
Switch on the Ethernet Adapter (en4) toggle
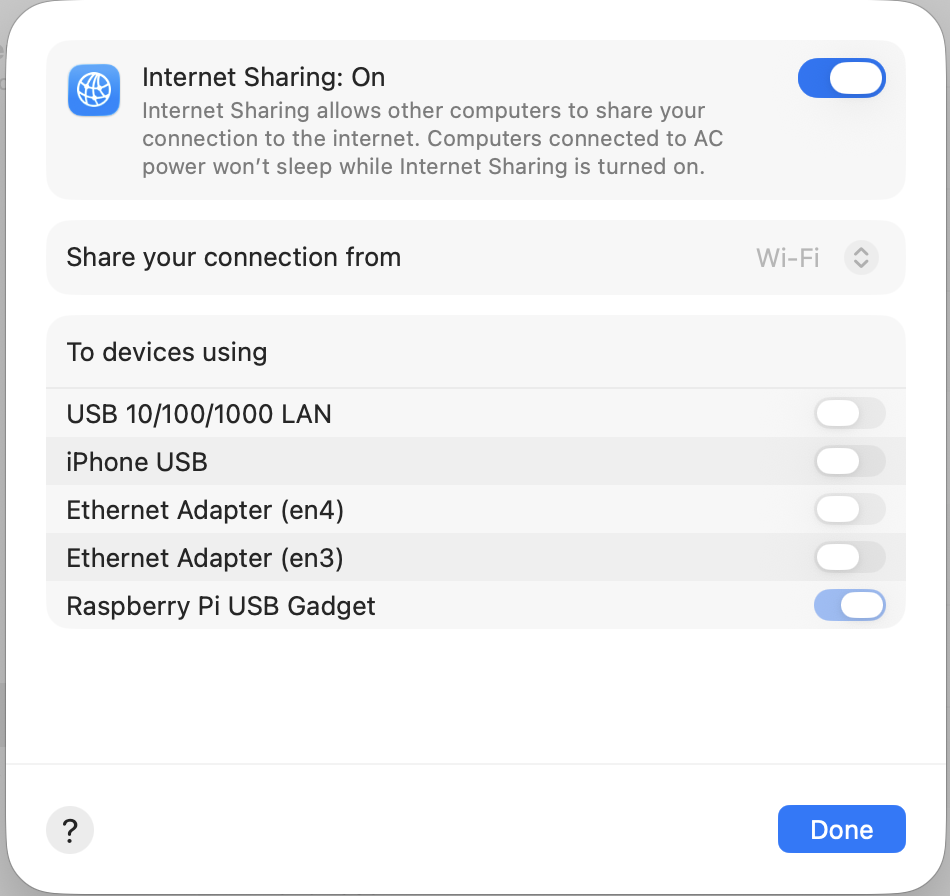point(849,509)
